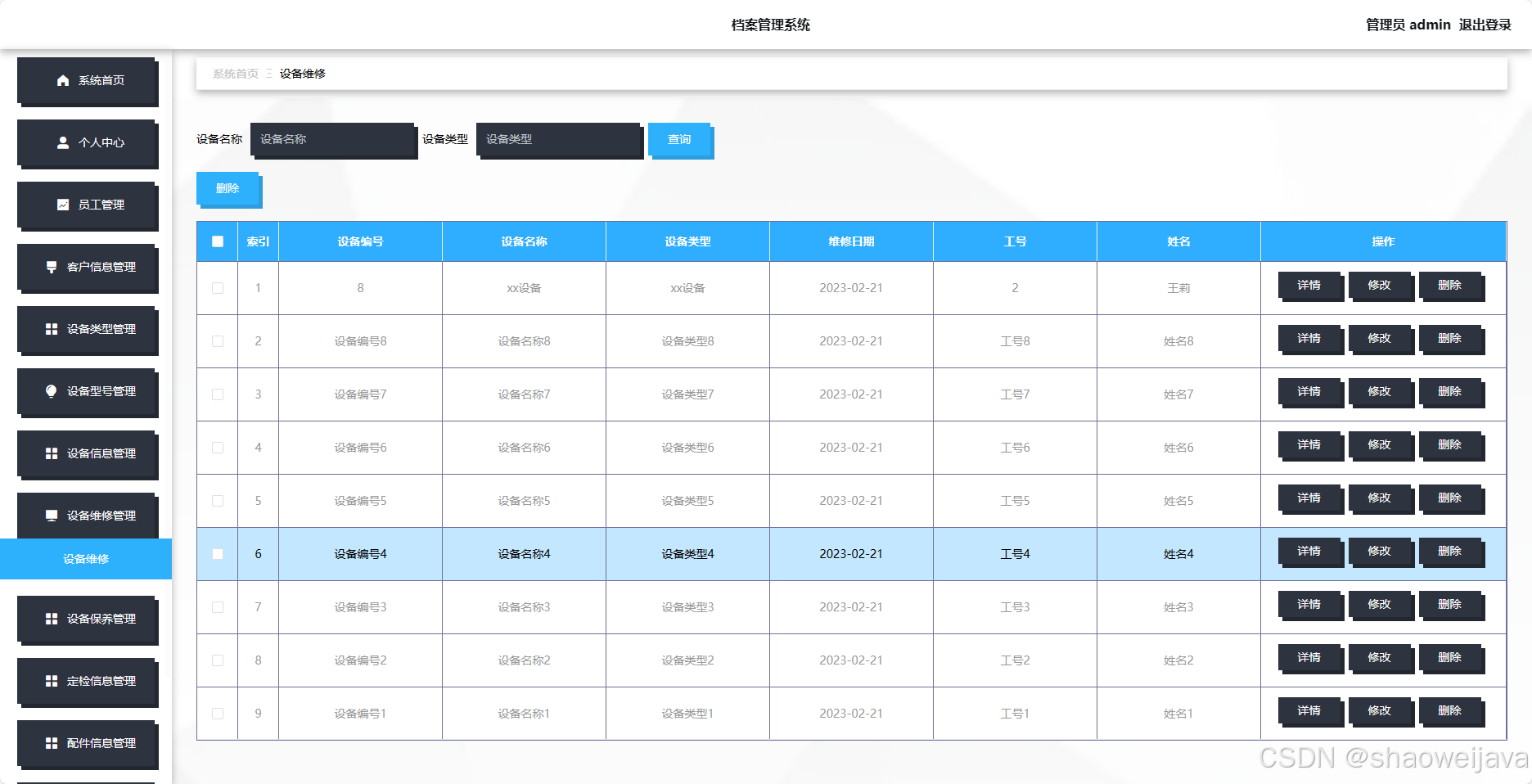Click the icon beside 客户信息管理

point(52,267)
